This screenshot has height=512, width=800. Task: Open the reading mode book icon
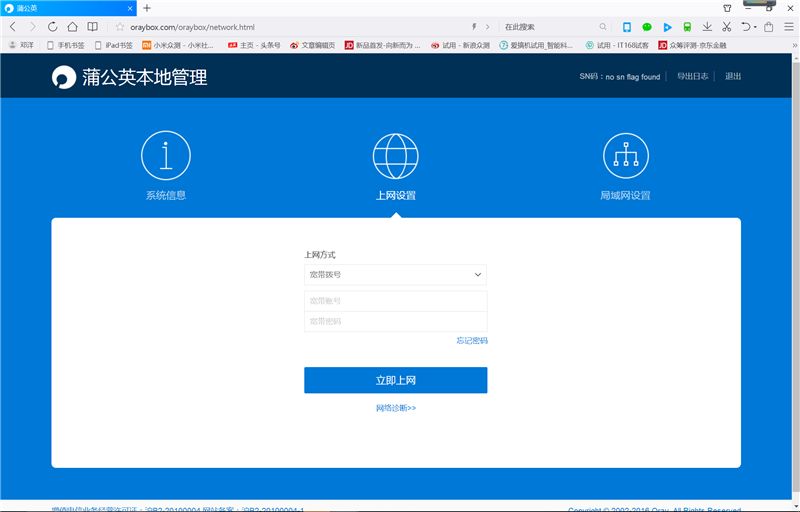(x=92, y=27)
